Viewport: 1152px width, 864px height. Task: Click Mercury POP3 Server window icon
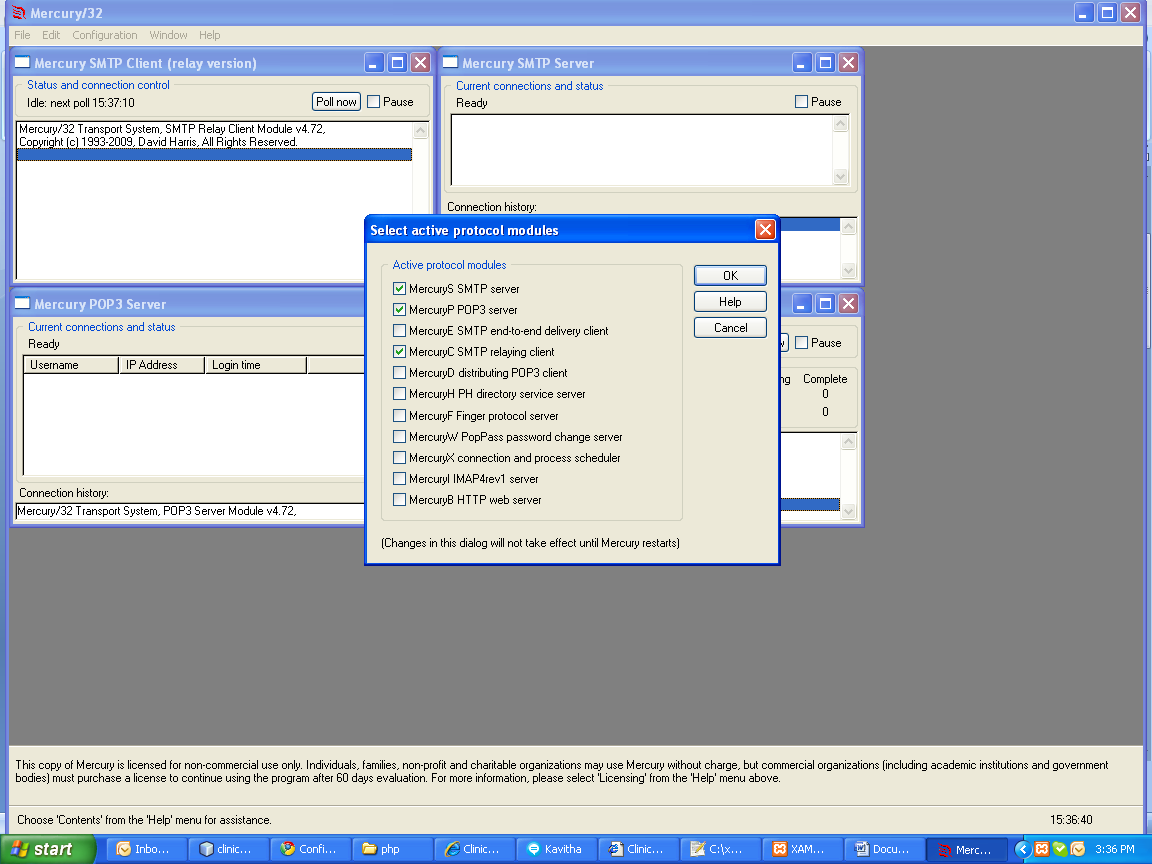click(23, 303)
